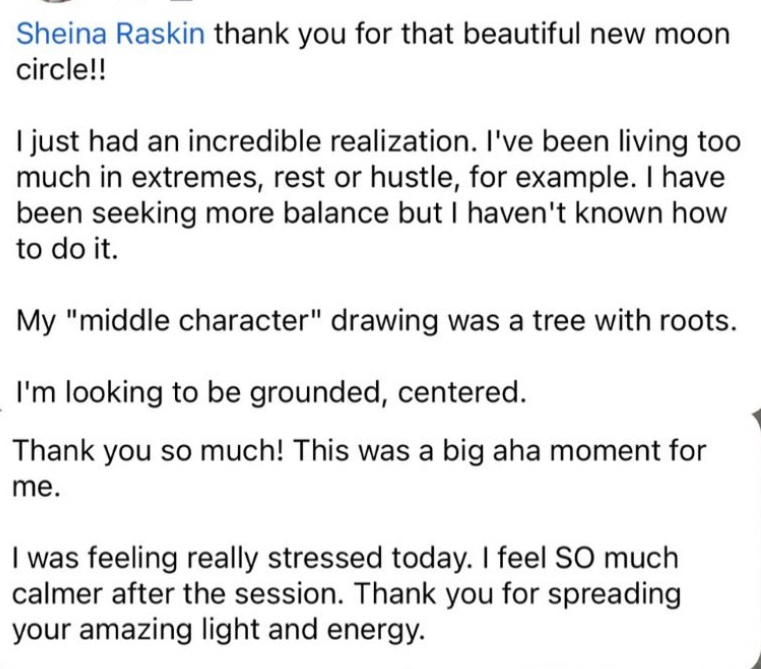Click the text "thank you for that beautiful new moon"
This screenshot has height=669, width=761.
click(472, 35)
